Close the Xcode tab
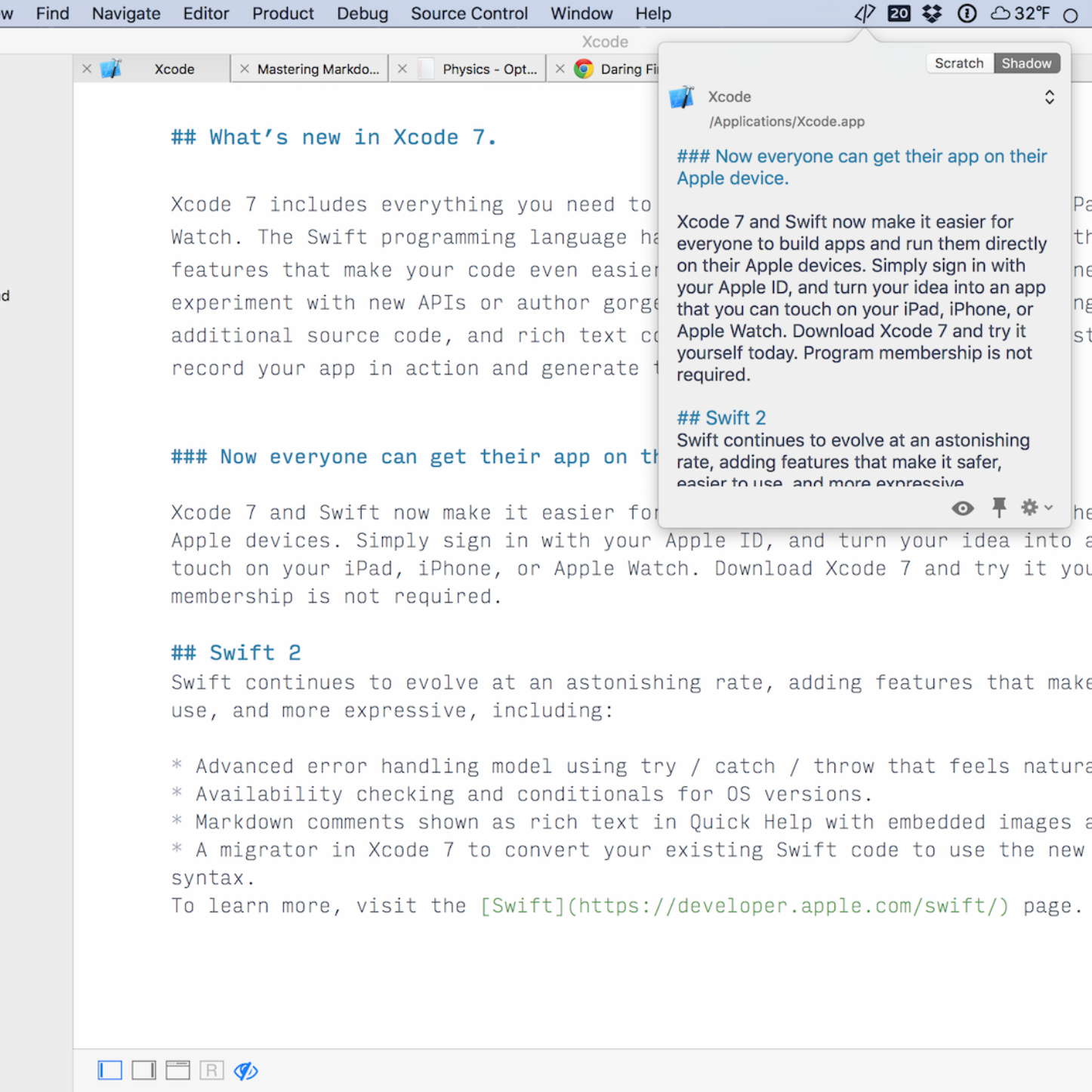Viewport: 1092px width, 1092px height. (x=87, y=69)
